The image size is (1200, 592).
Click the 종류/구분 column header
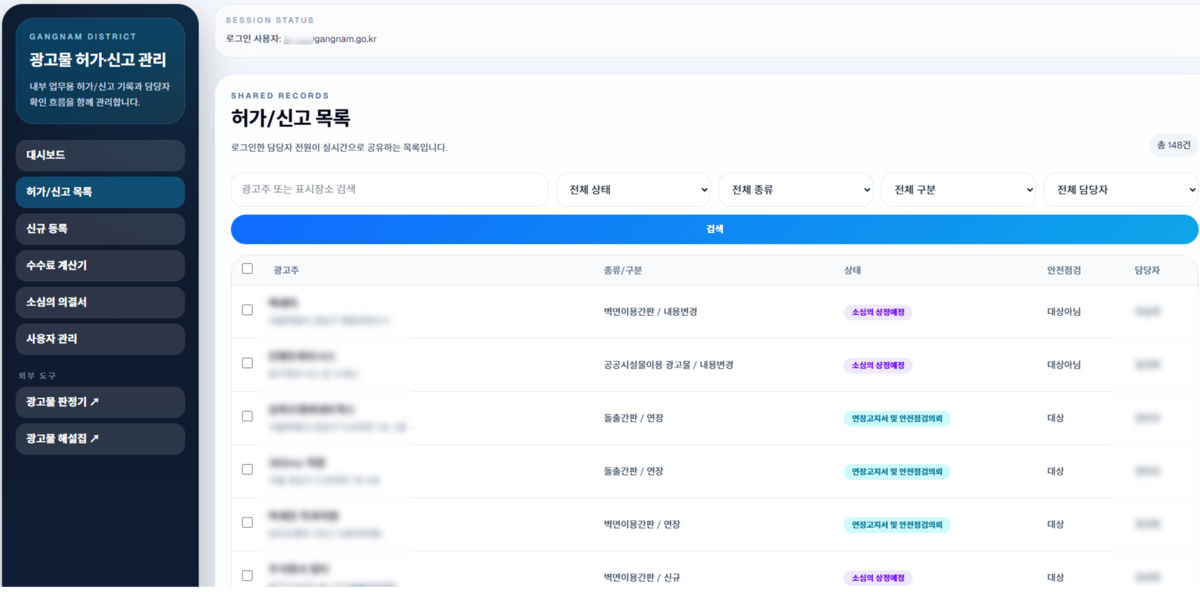[x=622, y=270]
